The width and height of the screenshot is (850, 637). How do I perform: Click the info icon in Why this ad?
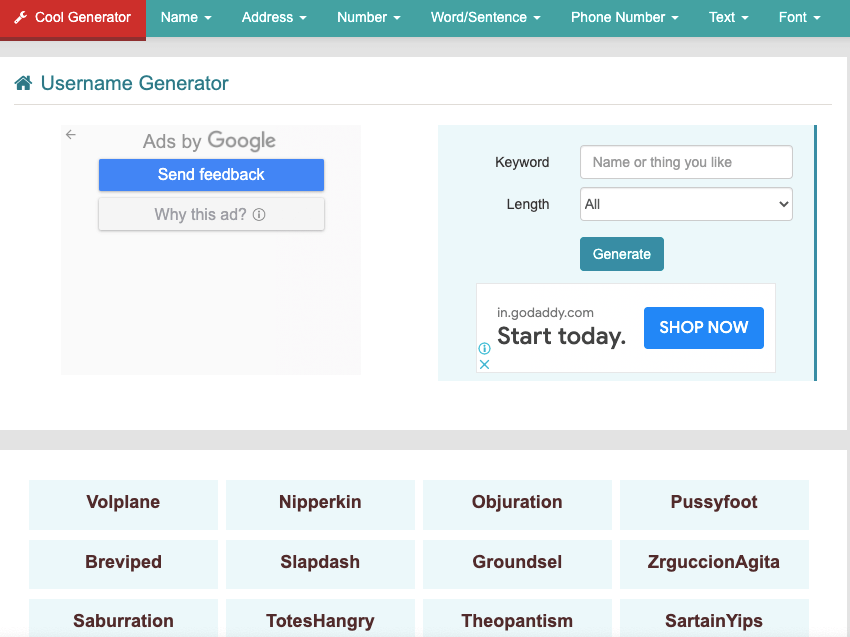pos(259,214)
